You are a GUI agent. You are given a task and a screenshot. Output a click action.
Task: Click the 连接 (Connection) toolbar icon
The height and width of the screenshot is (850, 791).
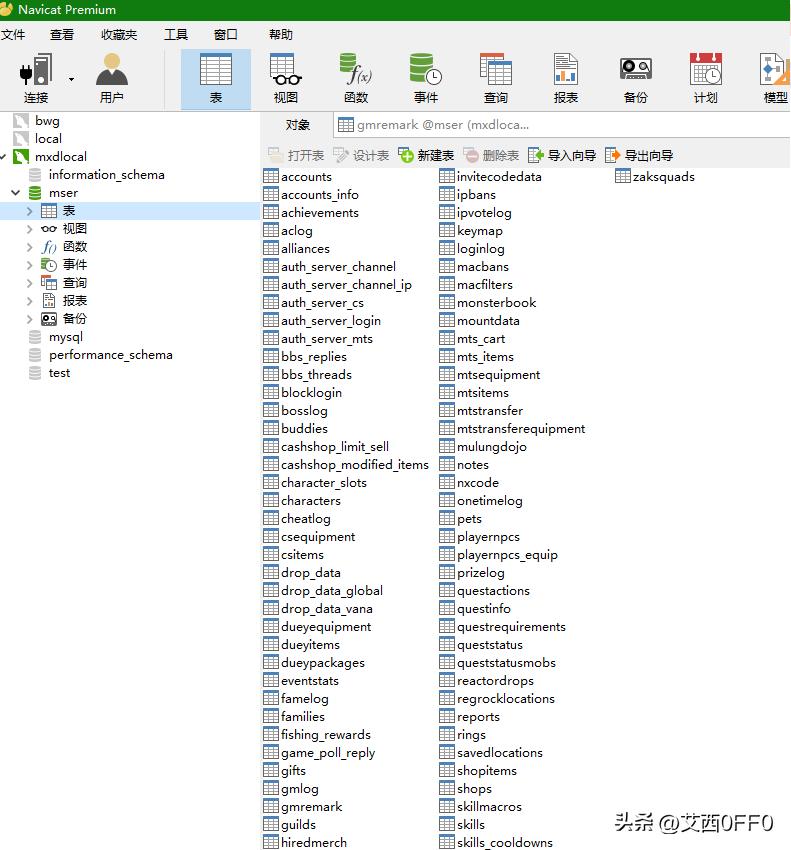[x=36, y=78]
